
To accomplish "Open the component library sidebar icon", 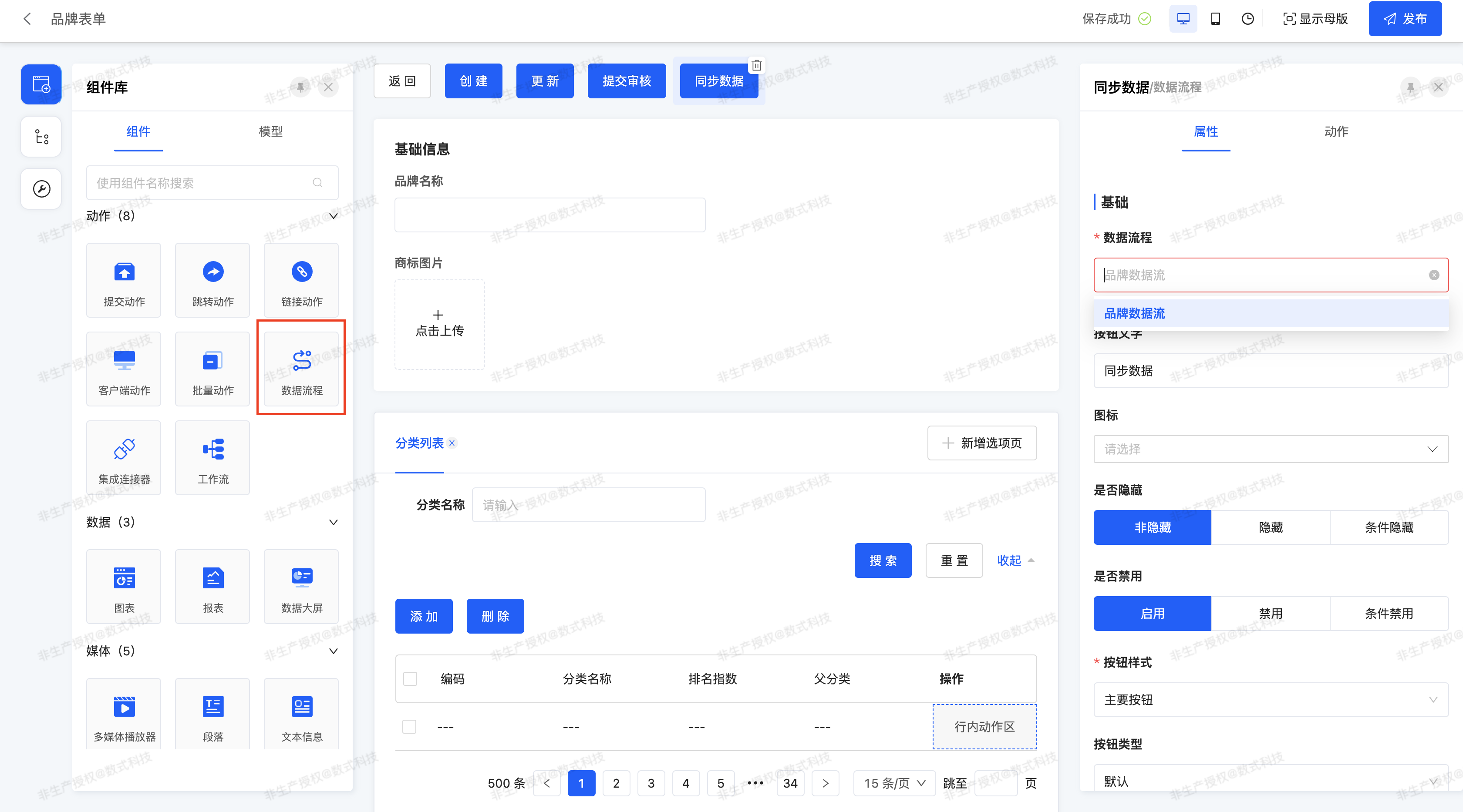I will 41,84.
